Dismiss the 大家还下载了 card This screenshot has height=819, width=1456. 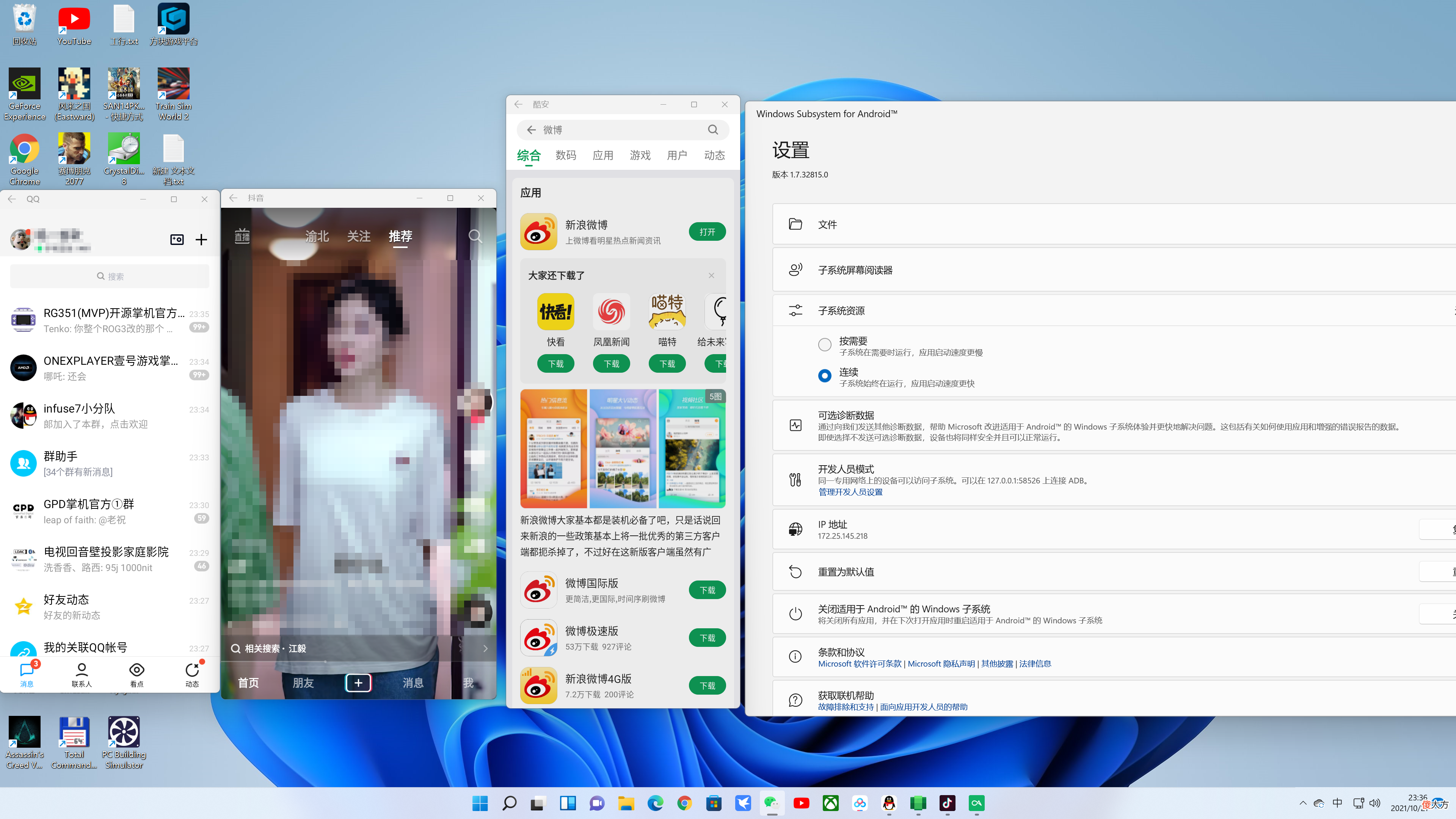(712, 275)
